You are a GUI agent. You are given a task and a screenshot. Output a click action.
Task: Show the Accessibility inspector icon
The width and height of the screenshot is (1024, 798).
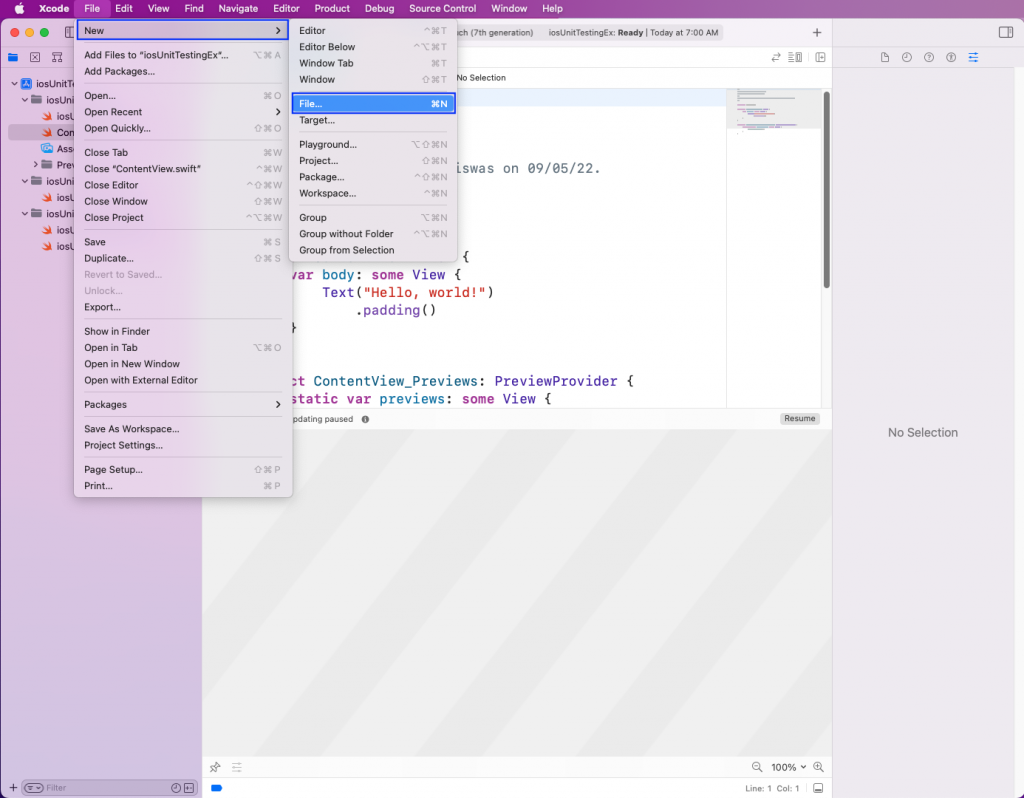[951, 57]
